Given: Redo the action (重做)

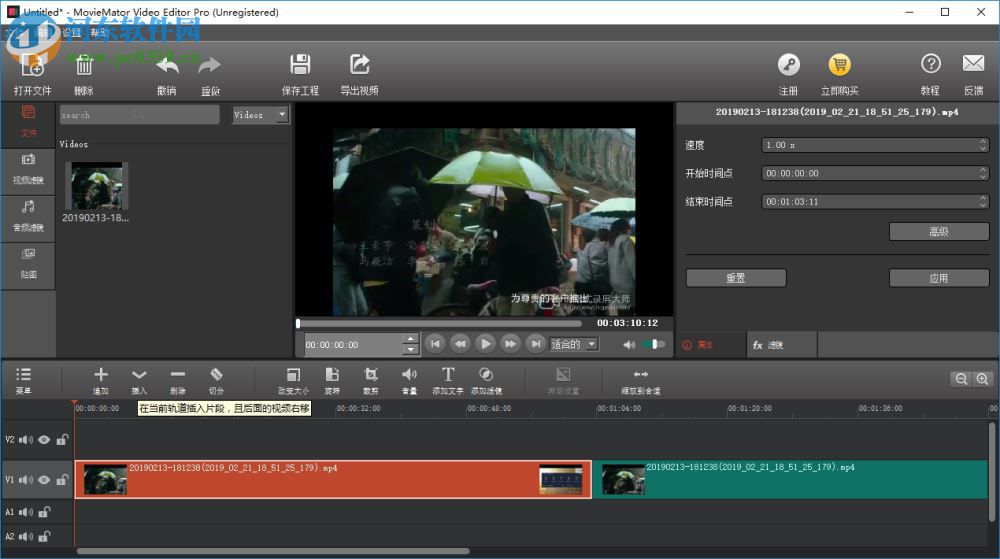Looking at the screenshot, I should pyautogui.click(x=210, y=65).
